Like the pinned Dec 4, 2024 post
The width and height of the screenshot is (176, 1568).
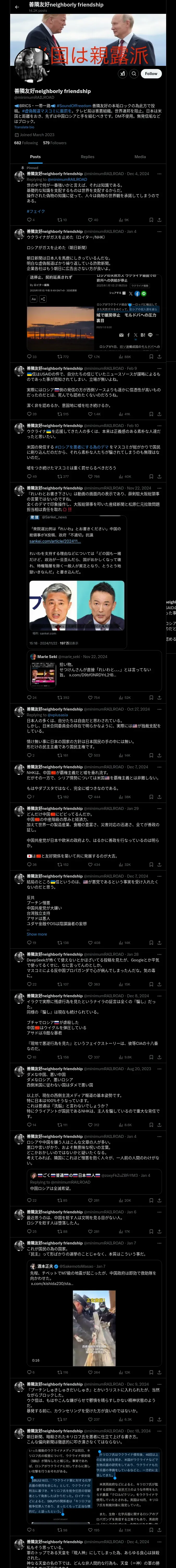pos(93,220)
